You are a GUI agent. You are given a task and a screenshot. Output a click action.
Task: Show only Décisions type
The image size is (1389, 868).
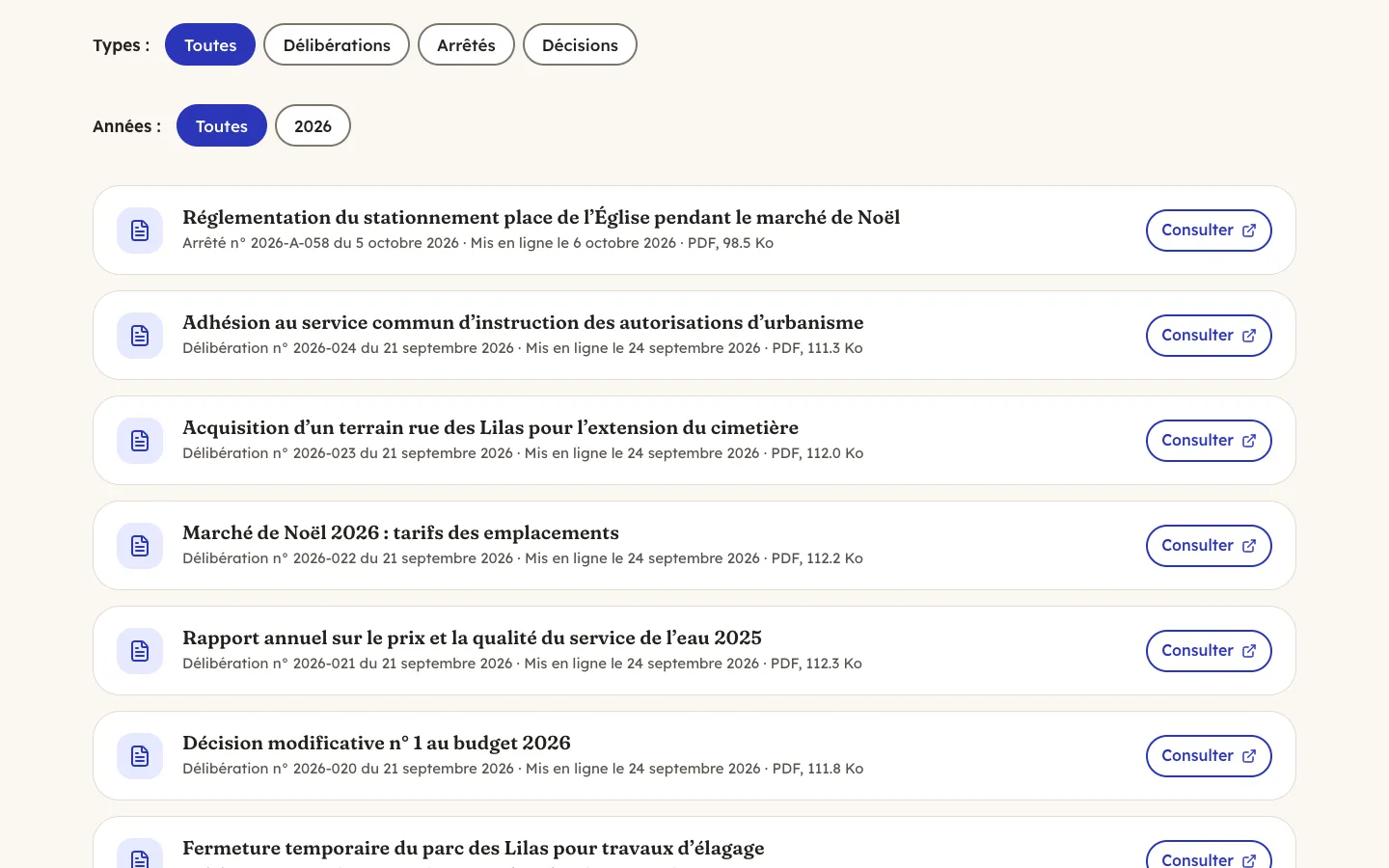[580, 44]
